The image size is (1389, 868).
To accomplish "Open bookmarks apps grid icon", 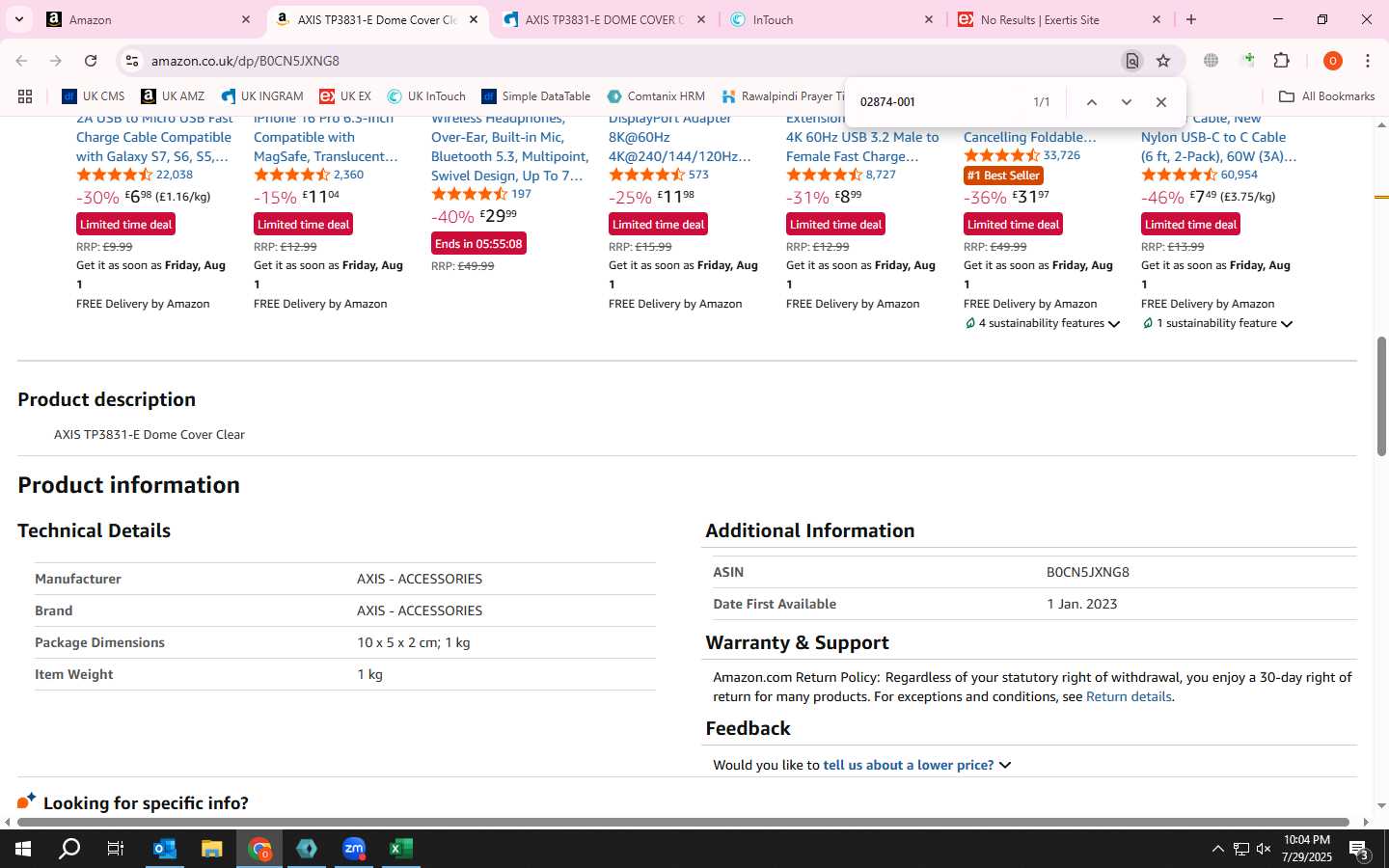I will pos(25,96).
